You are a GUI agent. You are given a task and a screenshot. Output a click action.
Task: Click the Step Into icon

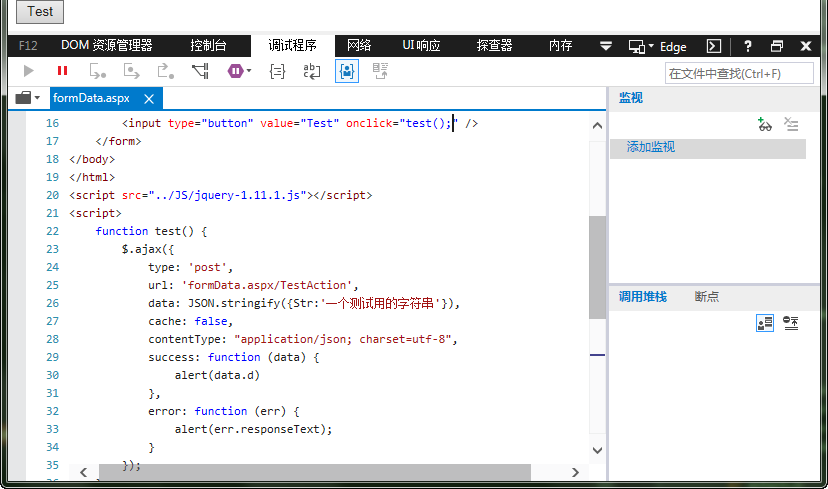pos(98,71)
